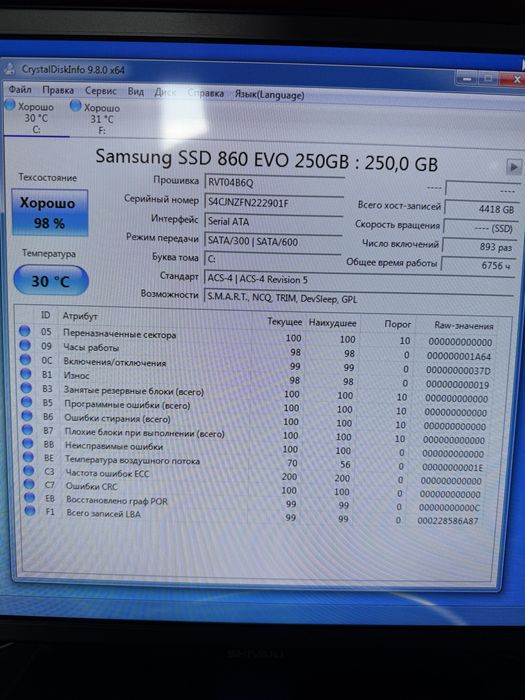Click status icon of attribute B3

[x=26, y=388]
